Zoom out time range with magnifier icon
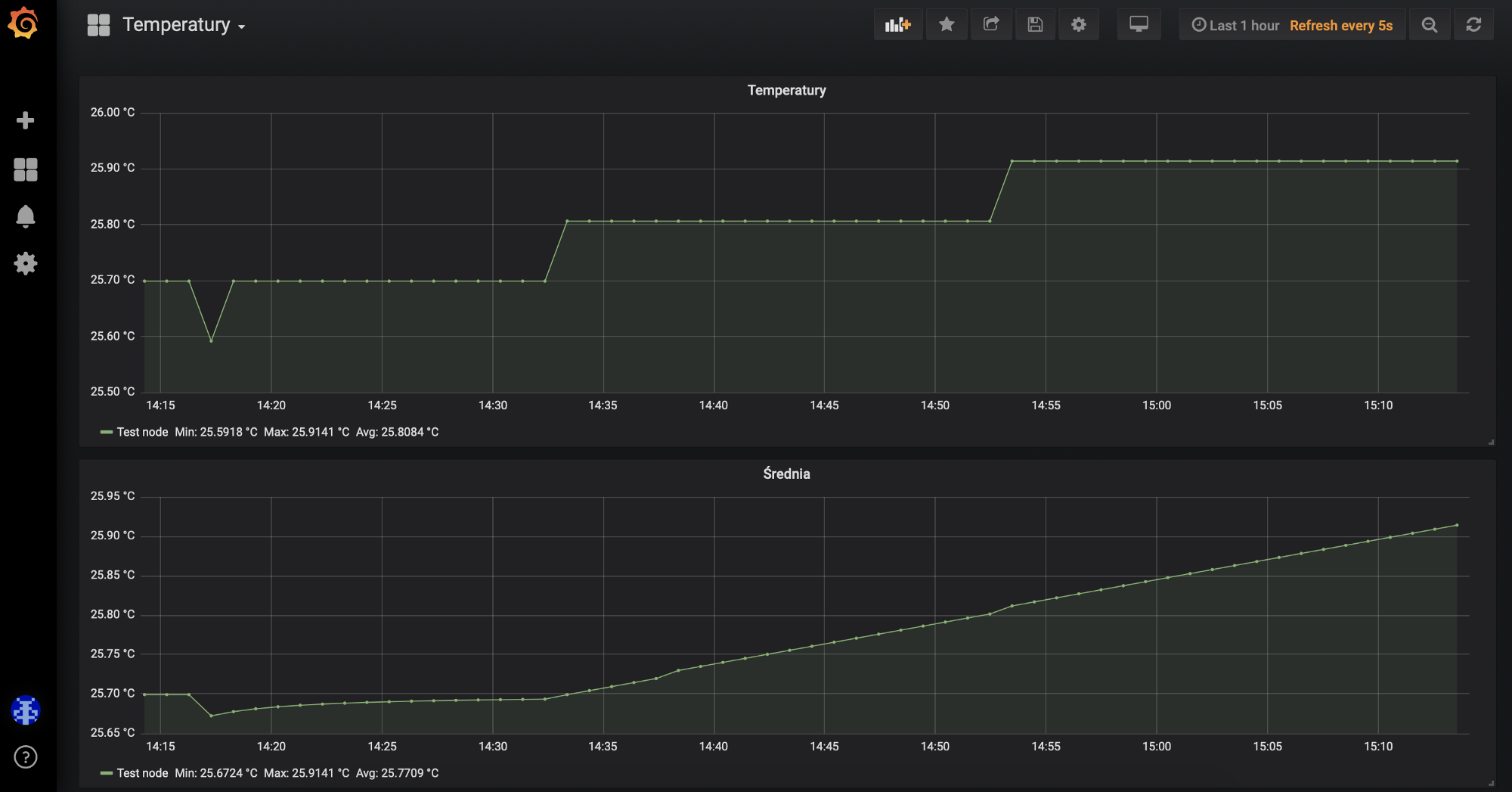The height and width of the screenshot is (792, 1512). tap(1430, 25)
